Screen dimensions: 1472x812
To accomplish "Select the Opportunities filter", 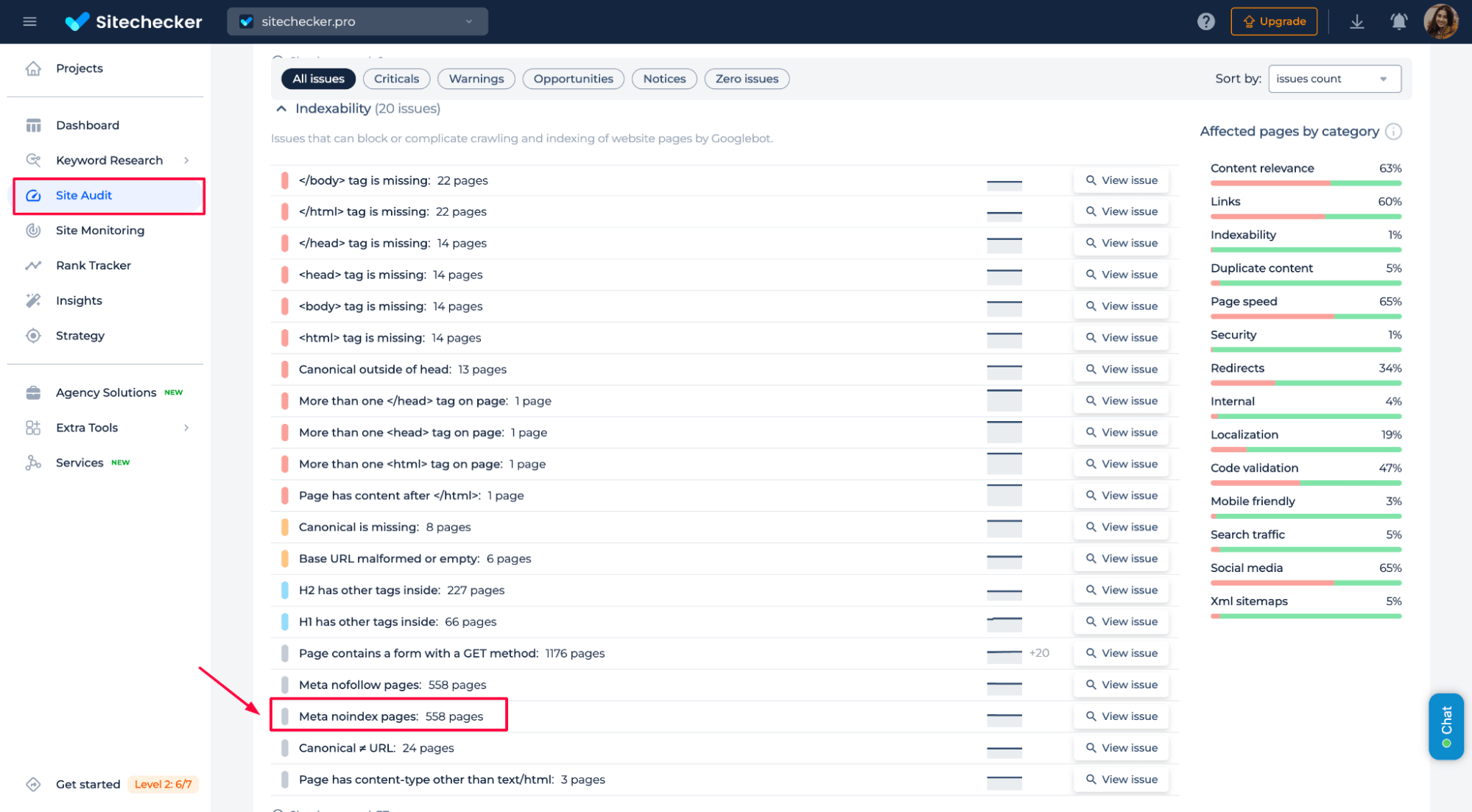I will pos(573,79).
